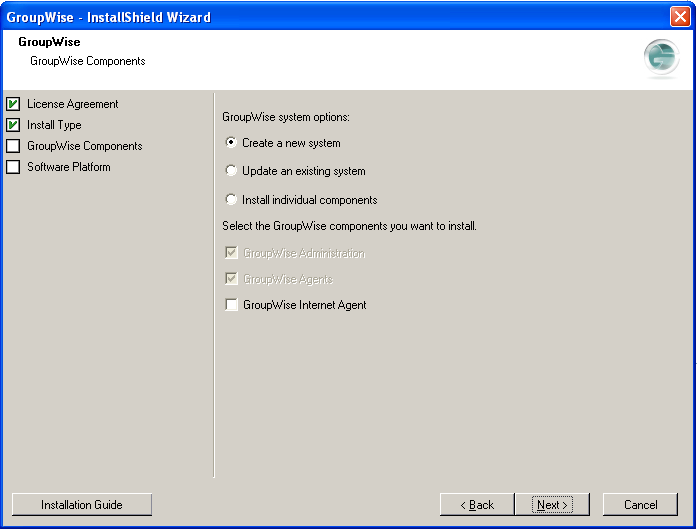The height and width of the screenshot is (529, 697).
Task: Choose Install individual components radio button
Action: tap(231, 200)
